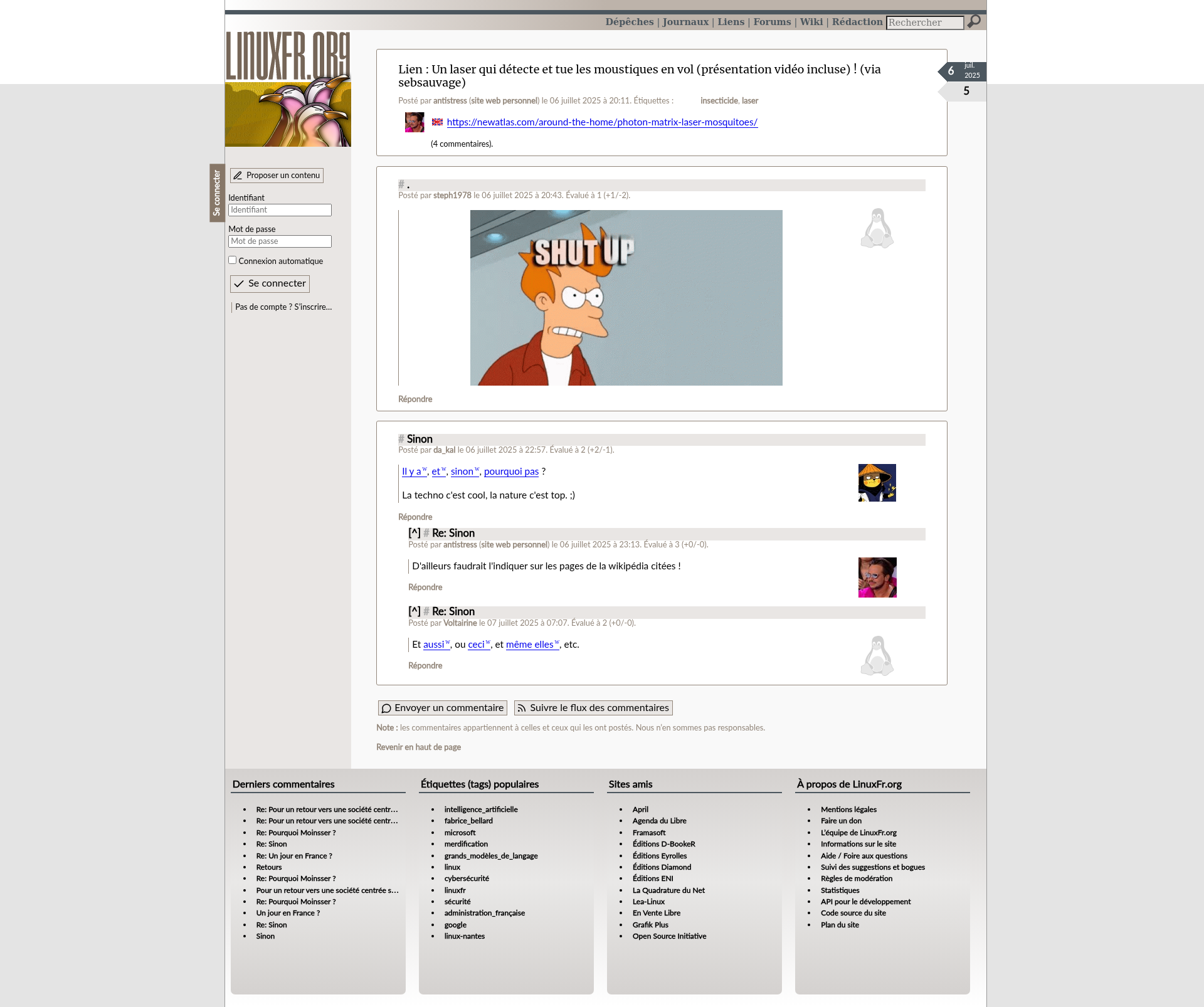Click Suivre le flux des commentaires
Screen dimensions: 1204x1007
[593, 708]
